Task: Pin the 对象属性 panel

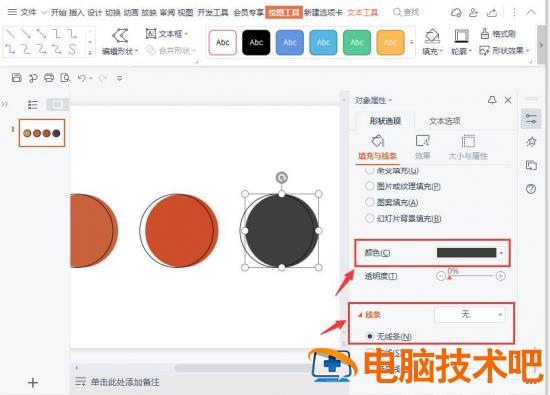Action: pyautogui.click(x=492, y=100)
